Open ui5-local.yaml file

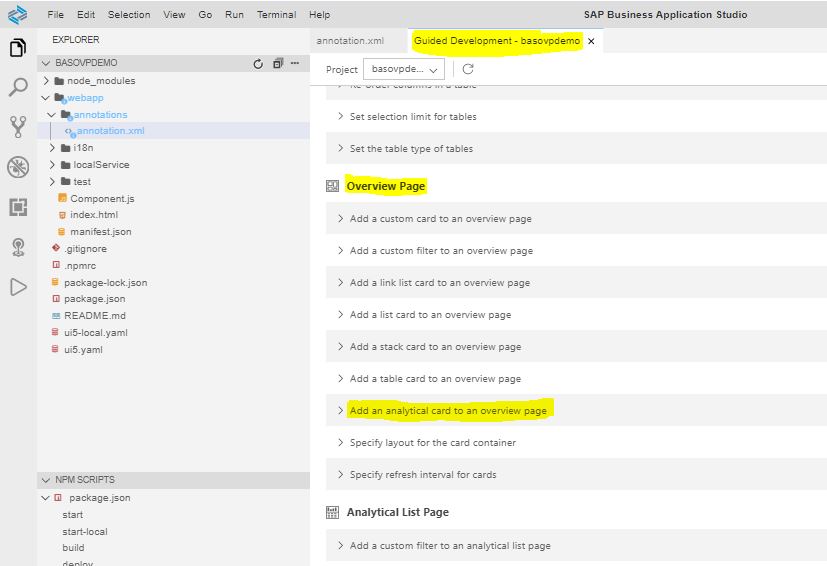(96, 333)
